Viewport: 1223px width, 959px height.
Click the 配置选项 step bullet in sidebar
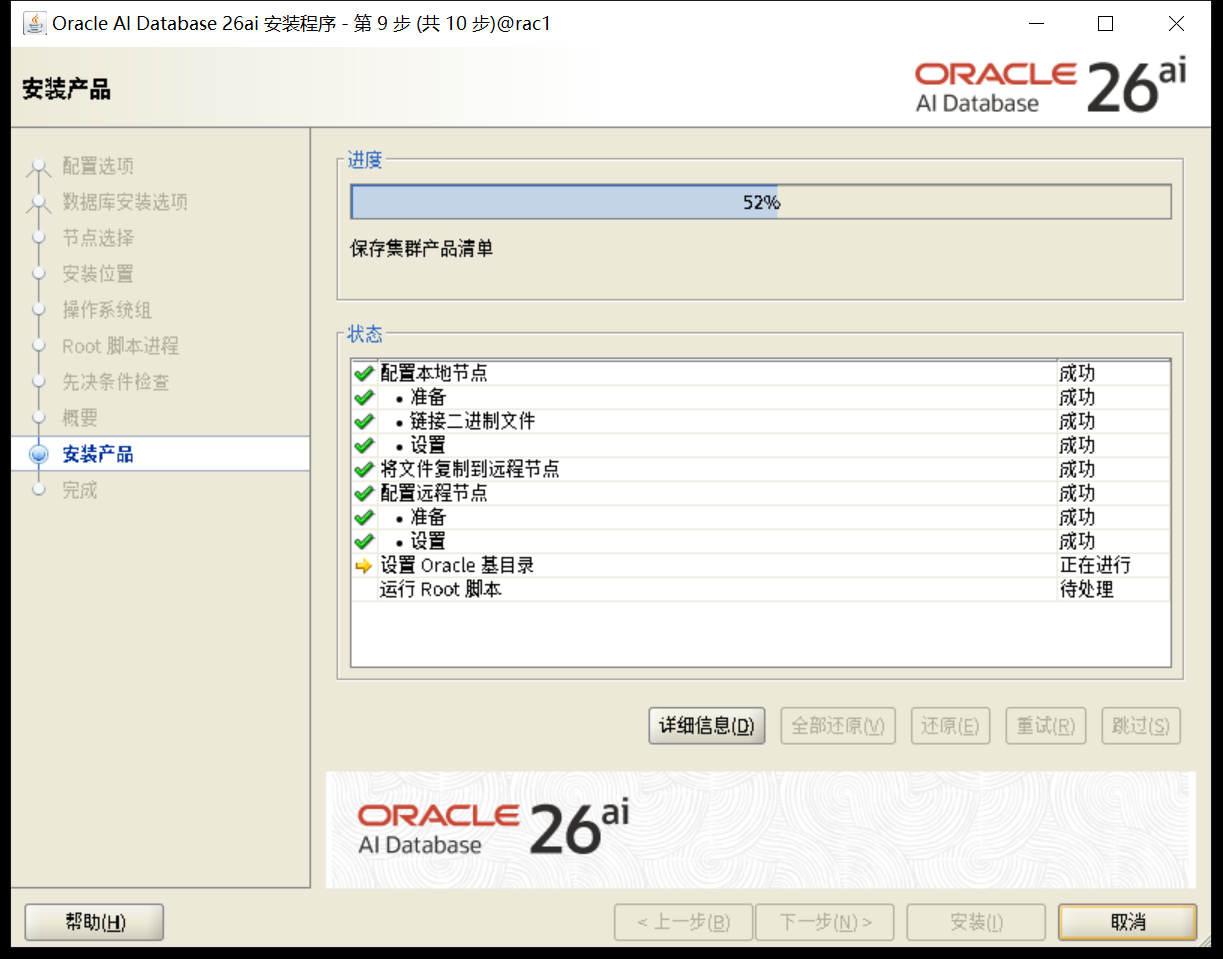click(39, 166)
